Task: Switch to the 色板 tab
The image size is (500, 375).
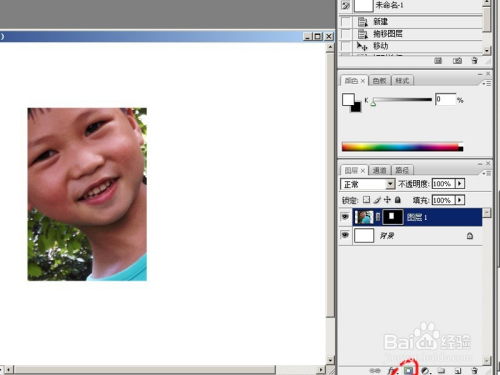Action: pos(379,81)
